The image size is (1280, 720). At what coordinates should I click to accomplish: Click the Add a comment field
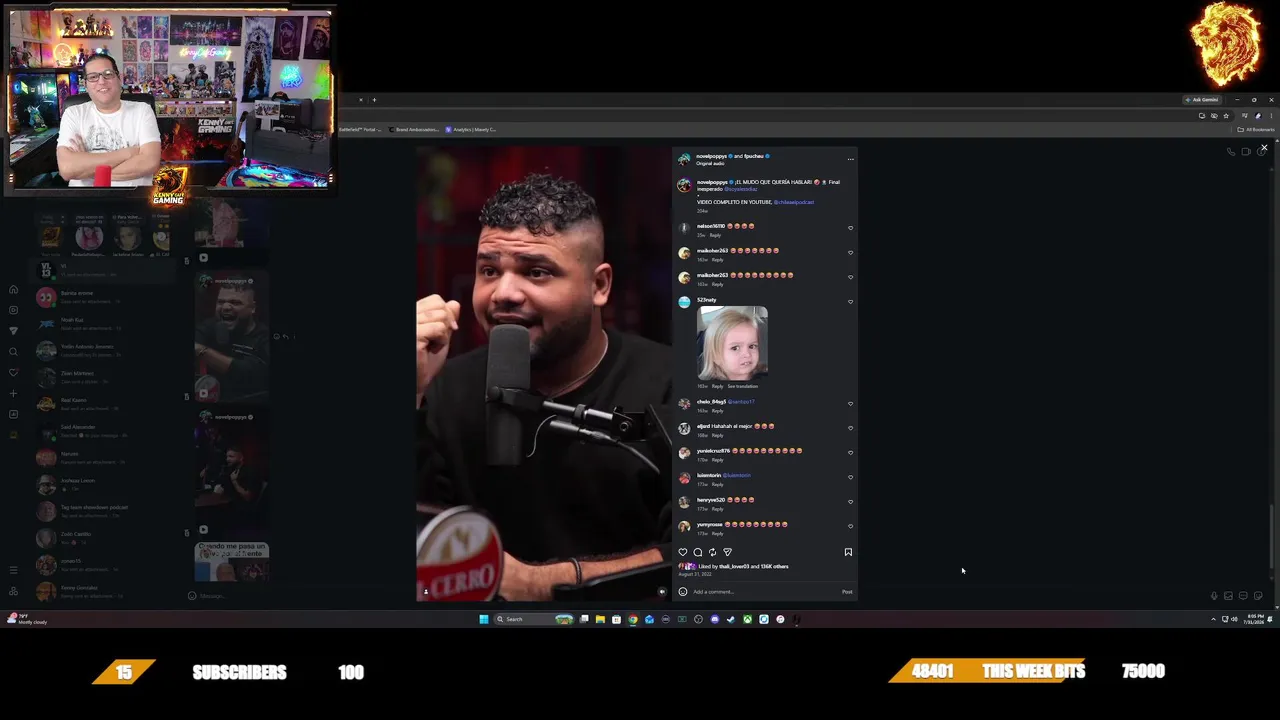765,592
